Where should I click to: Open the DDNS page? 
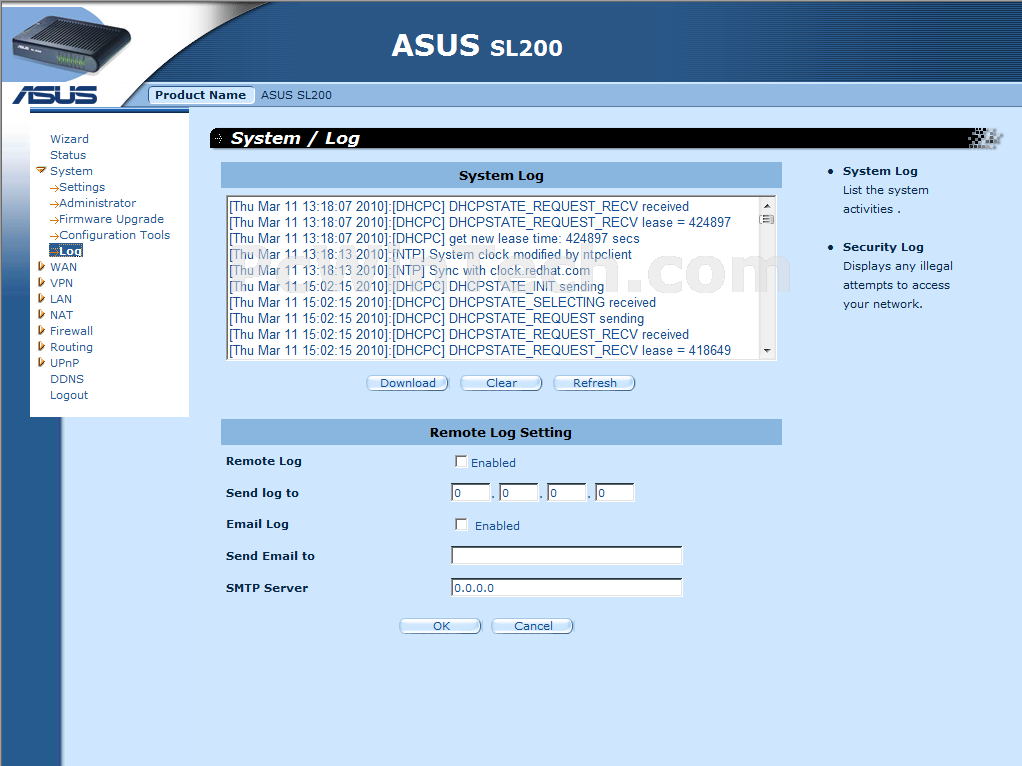point(67,379)
